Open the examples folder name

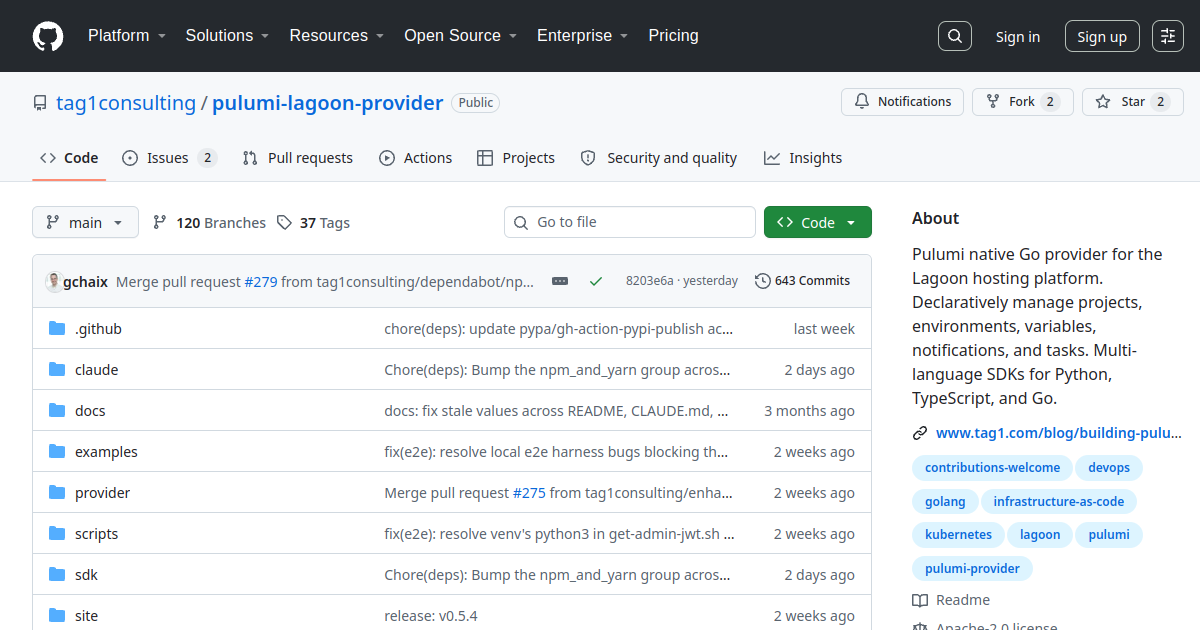106,452
